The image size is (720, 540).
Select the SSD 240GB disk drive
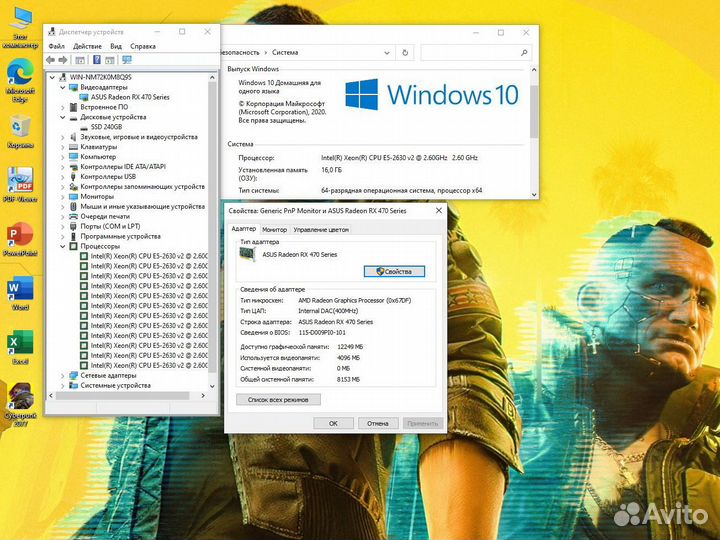pos(106,127)
